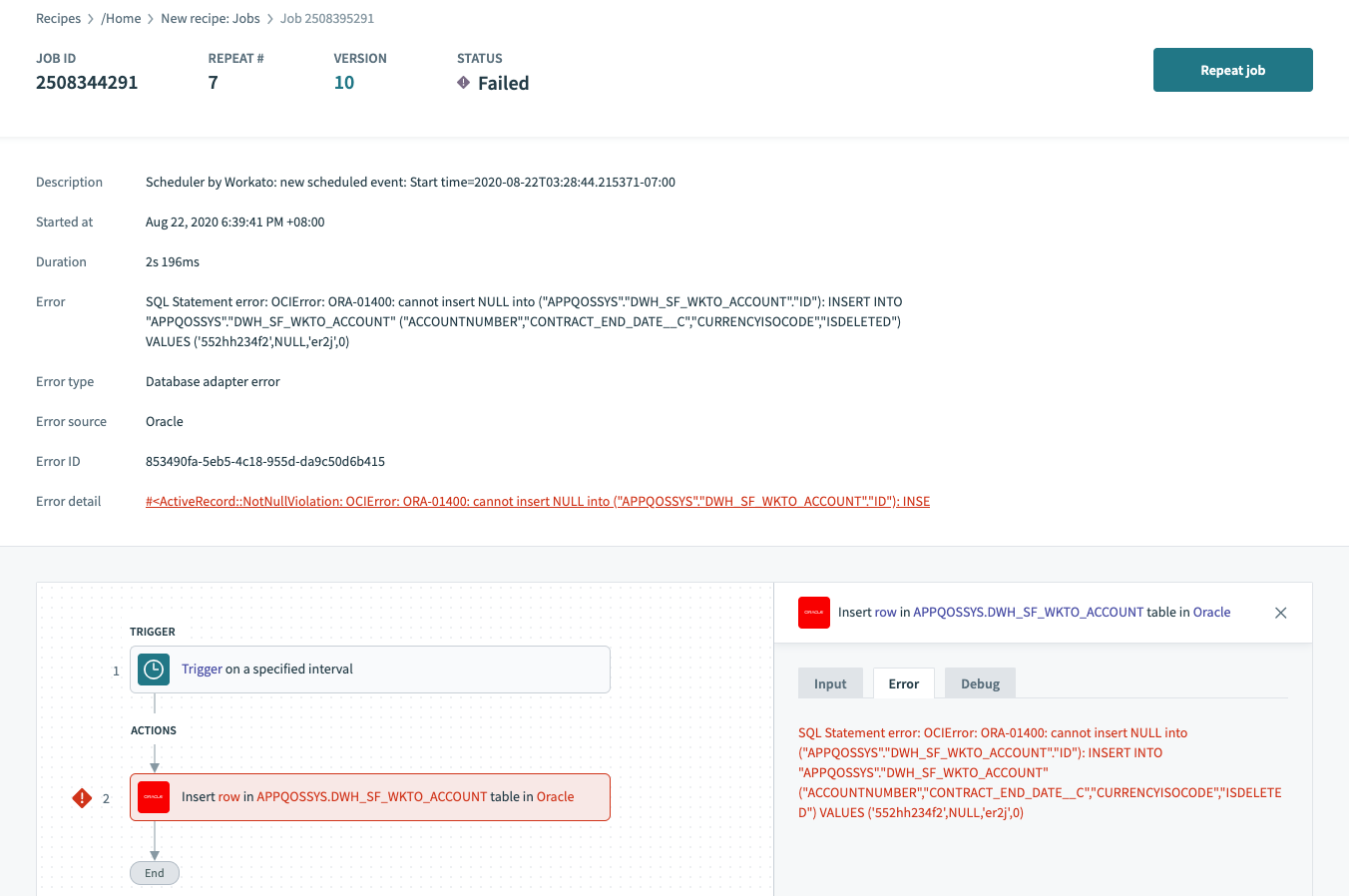Click the Oracle logo in the details panel header
1349x896 pixels.
(814, 613)
